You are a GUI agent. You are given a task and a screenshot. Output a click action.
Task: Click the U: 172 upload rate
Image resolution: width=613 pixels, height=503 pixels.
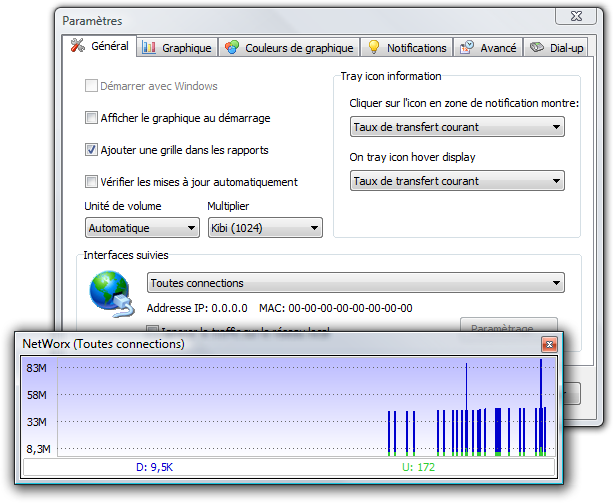click(418, 467)
